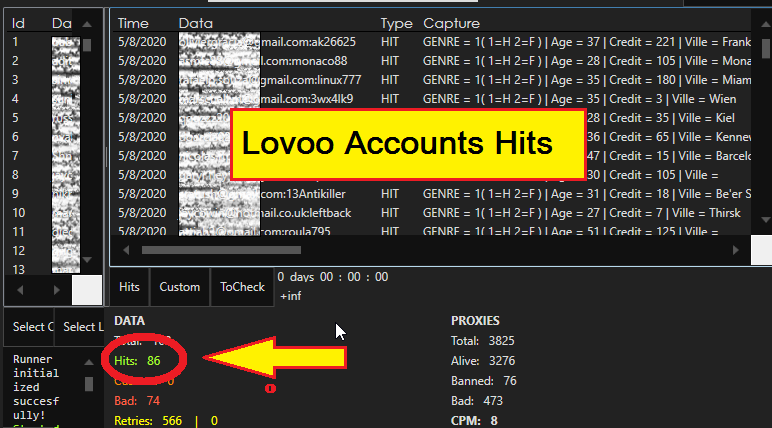Click the left list scrollbar down arrow
This screenshot has height=428, width=772.
[87, 260]
